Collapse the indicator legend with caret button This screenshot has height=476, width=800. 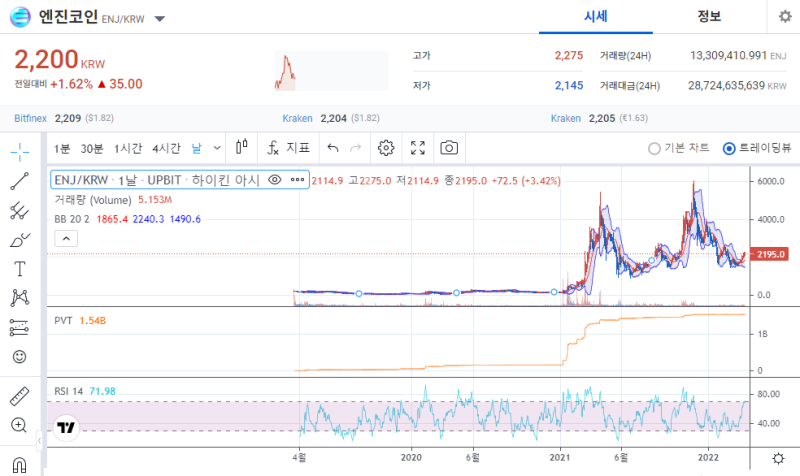66,238
